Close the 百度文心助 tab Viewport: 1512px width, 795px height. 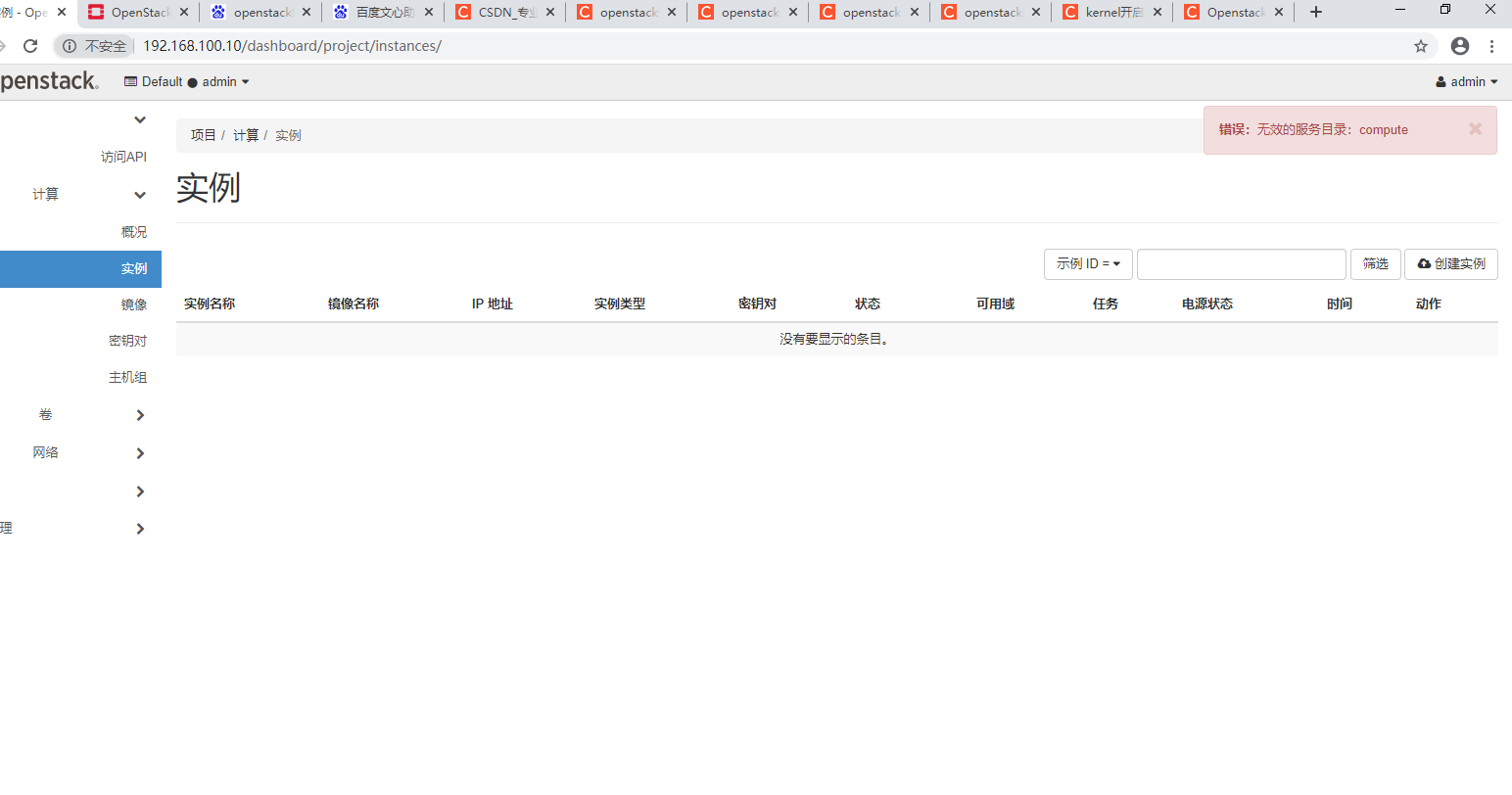point(429,12)
